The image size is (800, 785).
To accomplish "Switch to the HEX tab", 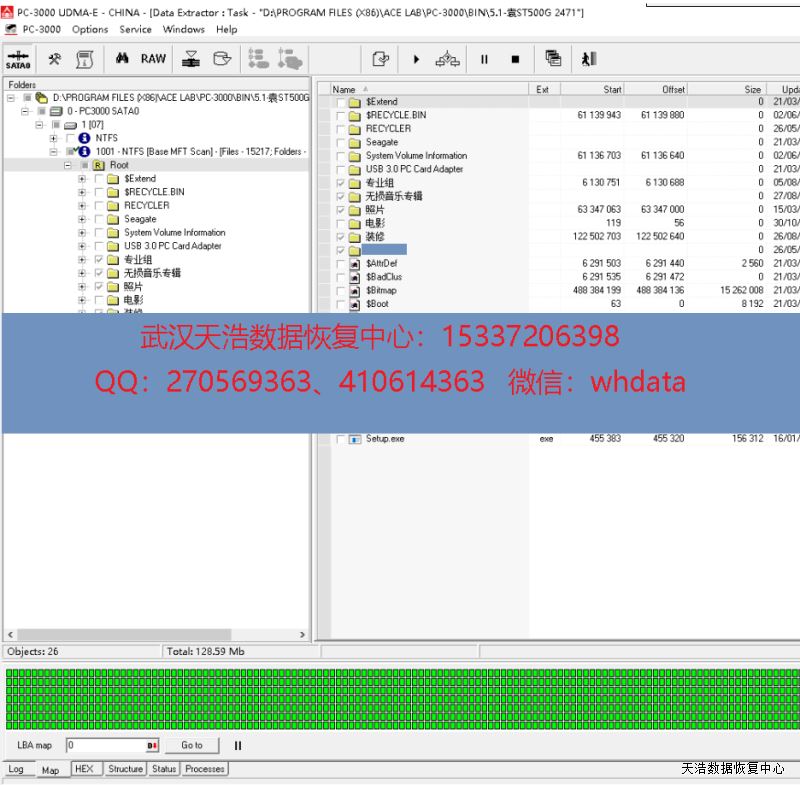I will 84,769.
